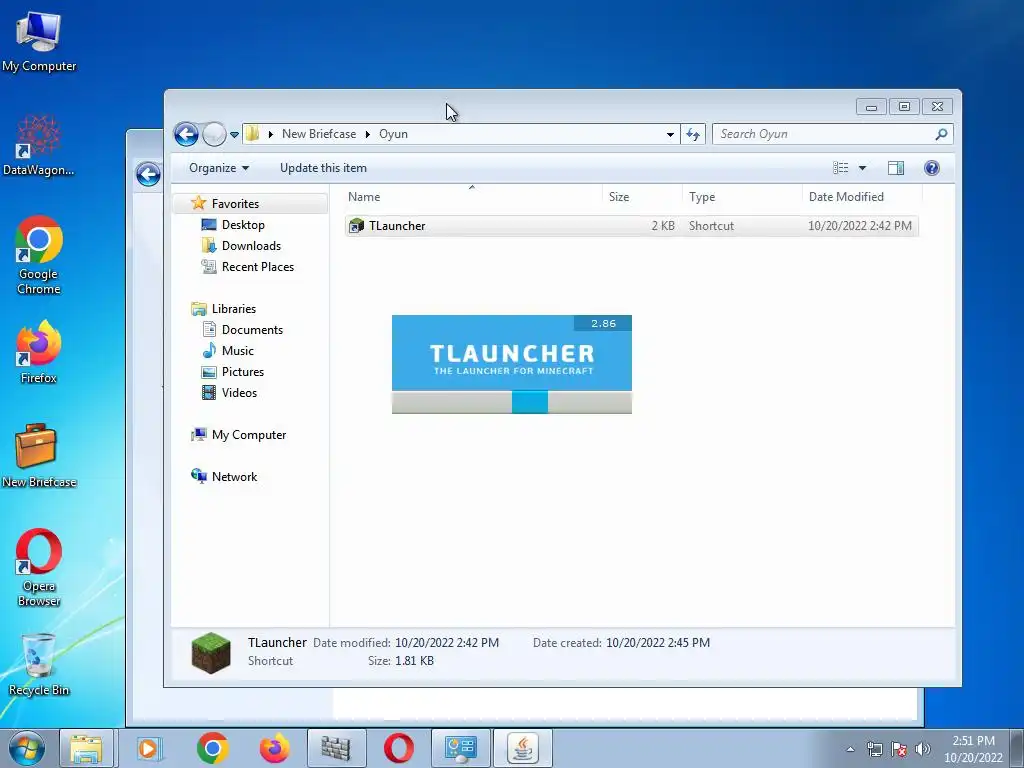Click the TLauncher loading progress bar
Screen dimensions: 1024x768
tap(512, 402)
